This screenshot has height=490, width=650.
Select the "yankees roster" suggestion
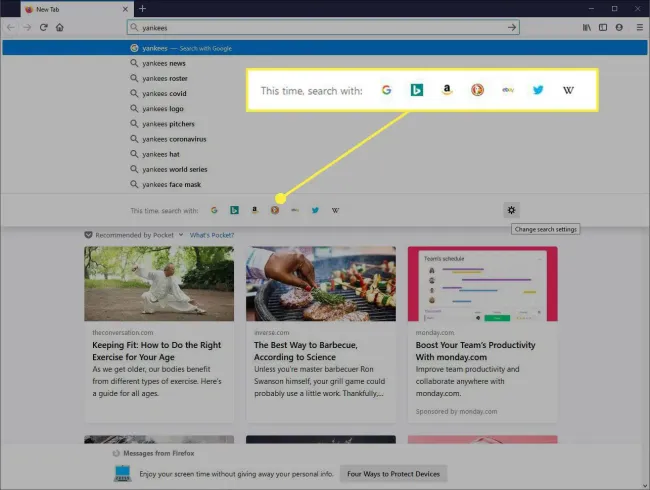coord(164,78)
